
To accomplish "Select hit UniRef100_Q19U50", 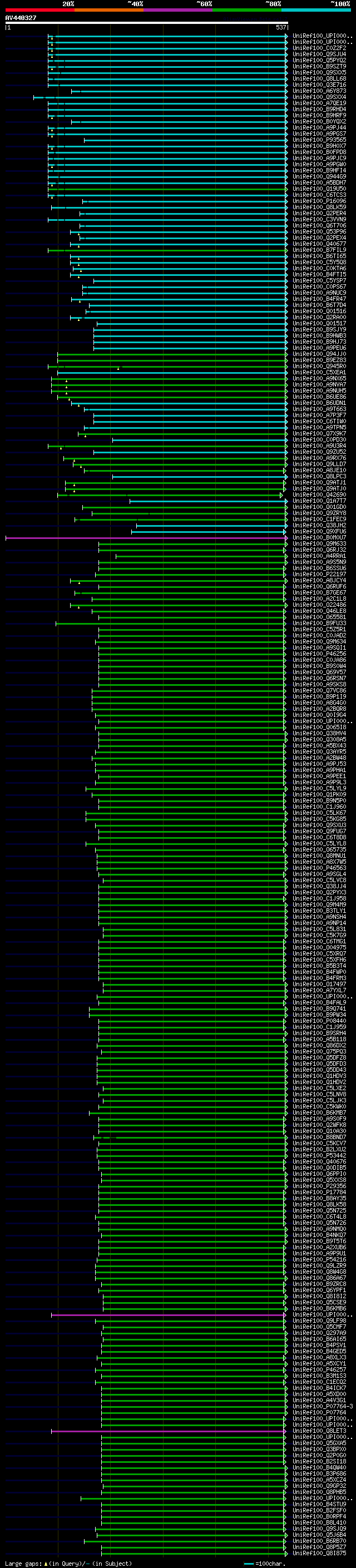I will pyautogui.click(x=319, y=189).
